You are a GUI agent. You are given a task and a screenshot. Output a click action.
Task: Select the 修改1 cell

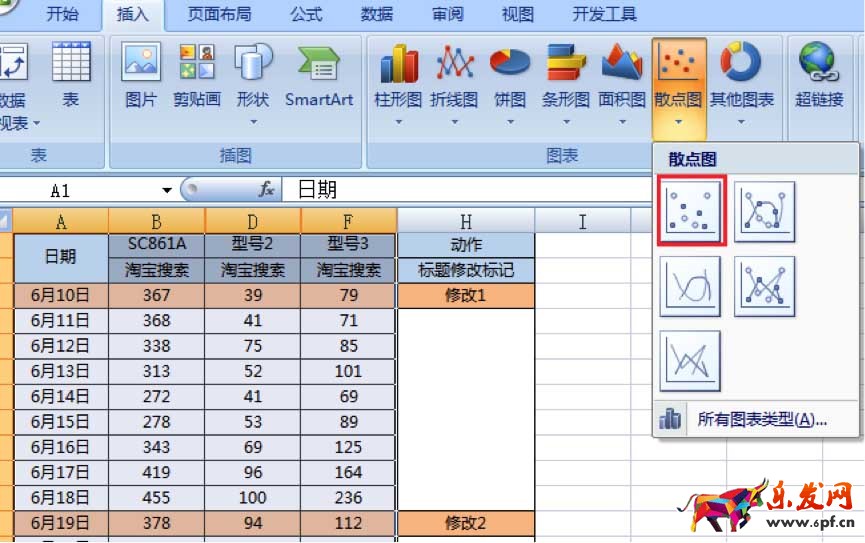(x=466, y=295)
